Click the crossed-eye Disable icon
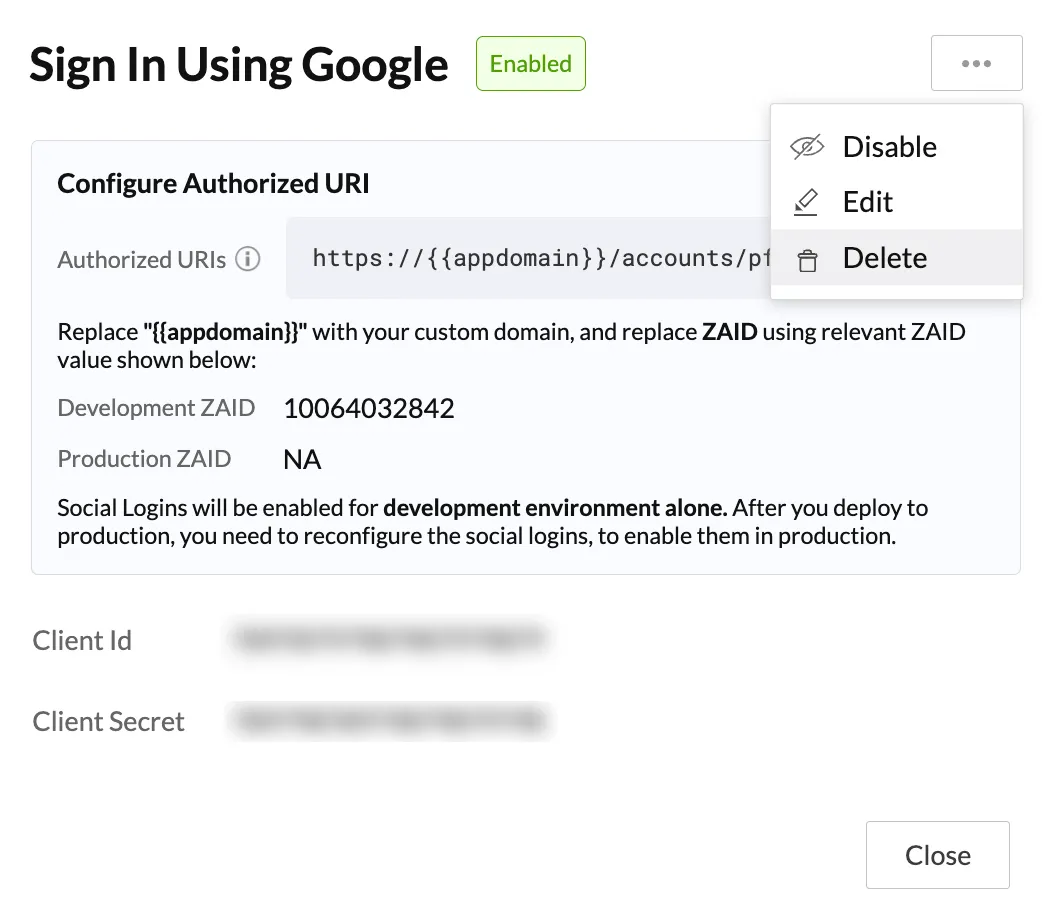 click(806, 147)
